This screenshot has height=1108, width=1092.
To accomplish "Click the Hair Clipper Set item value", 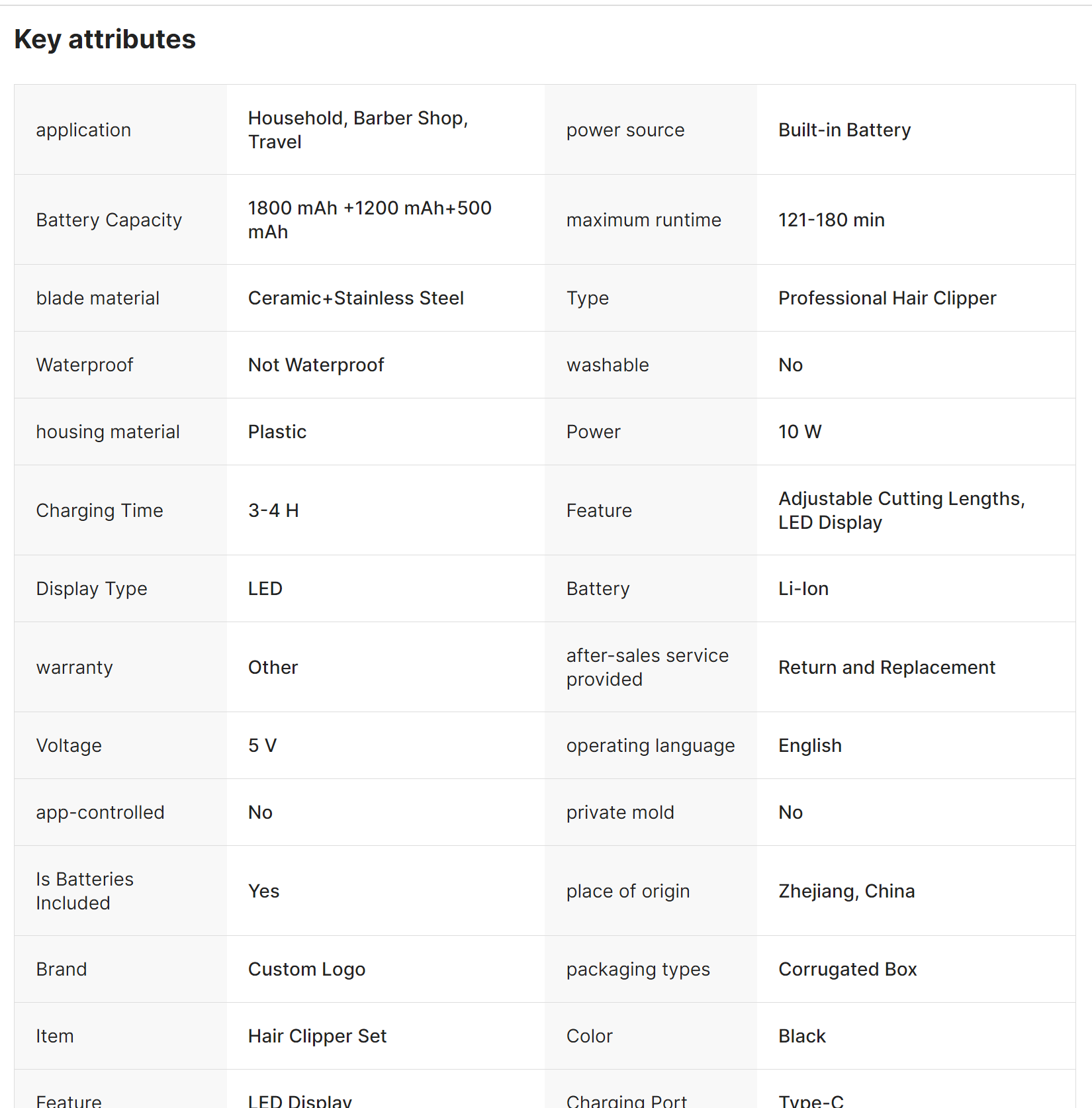I will [317, 1036].
